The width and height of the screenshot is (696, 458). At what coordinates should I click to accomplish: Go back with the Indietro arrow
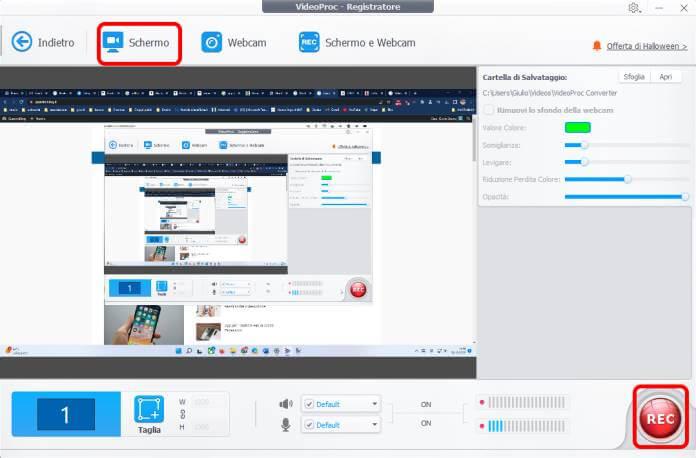tap(43, 43)
